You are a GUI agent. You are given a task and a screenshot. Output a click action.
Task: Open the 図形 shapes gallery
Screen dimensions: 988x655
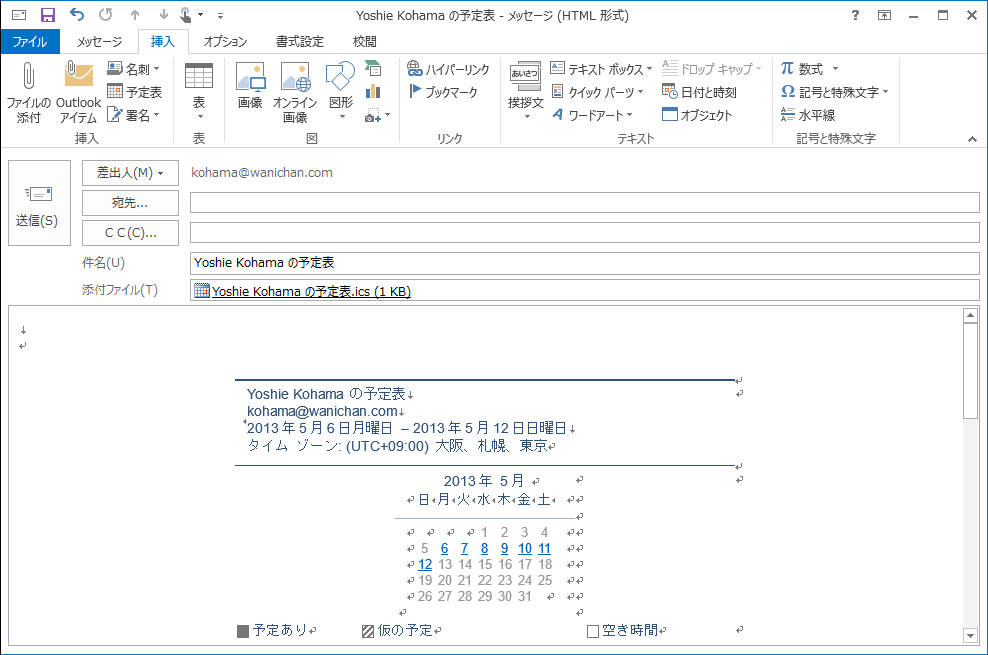coord(341,92)
